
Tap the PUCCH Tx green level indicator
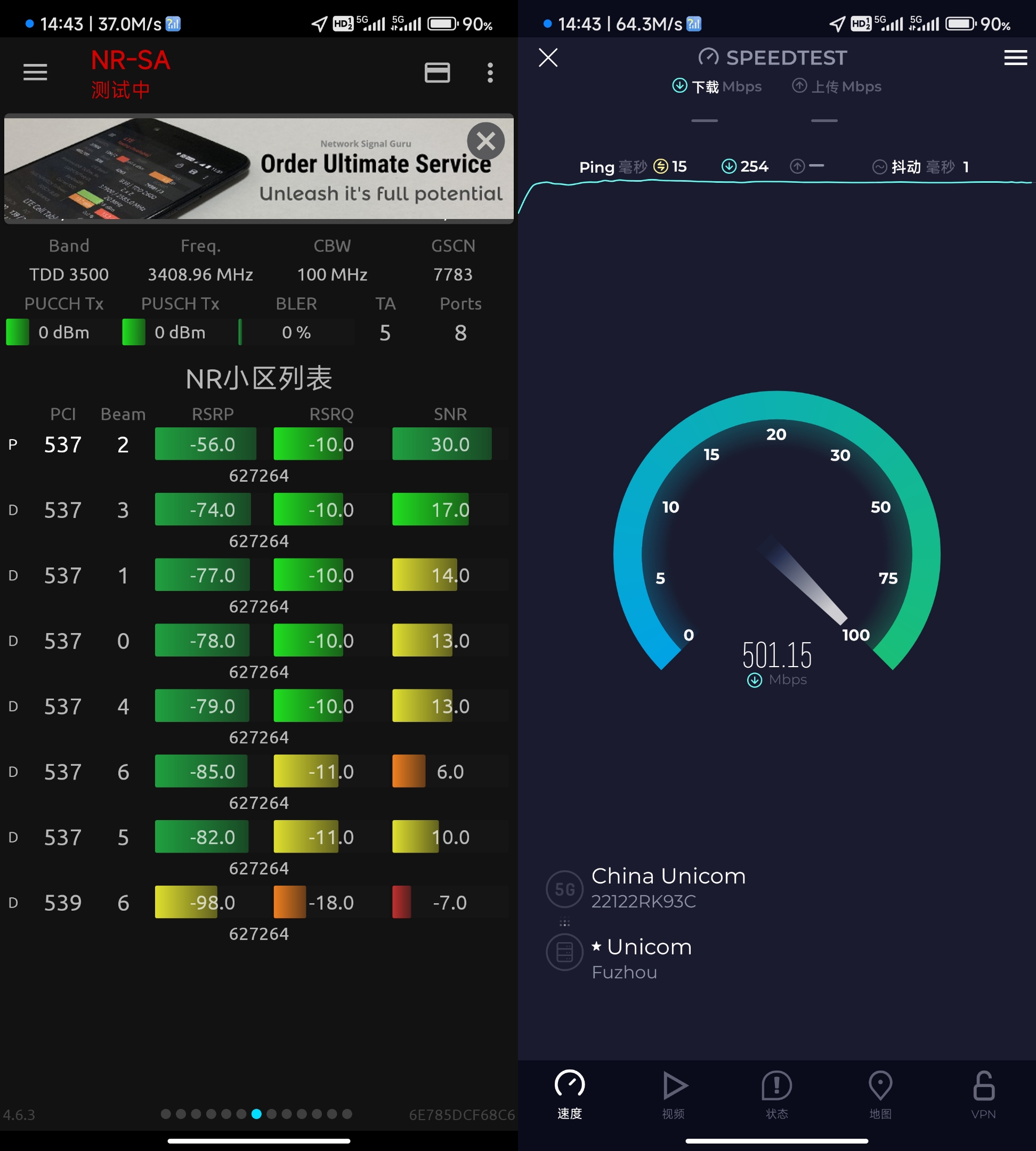tap(17, 332)
